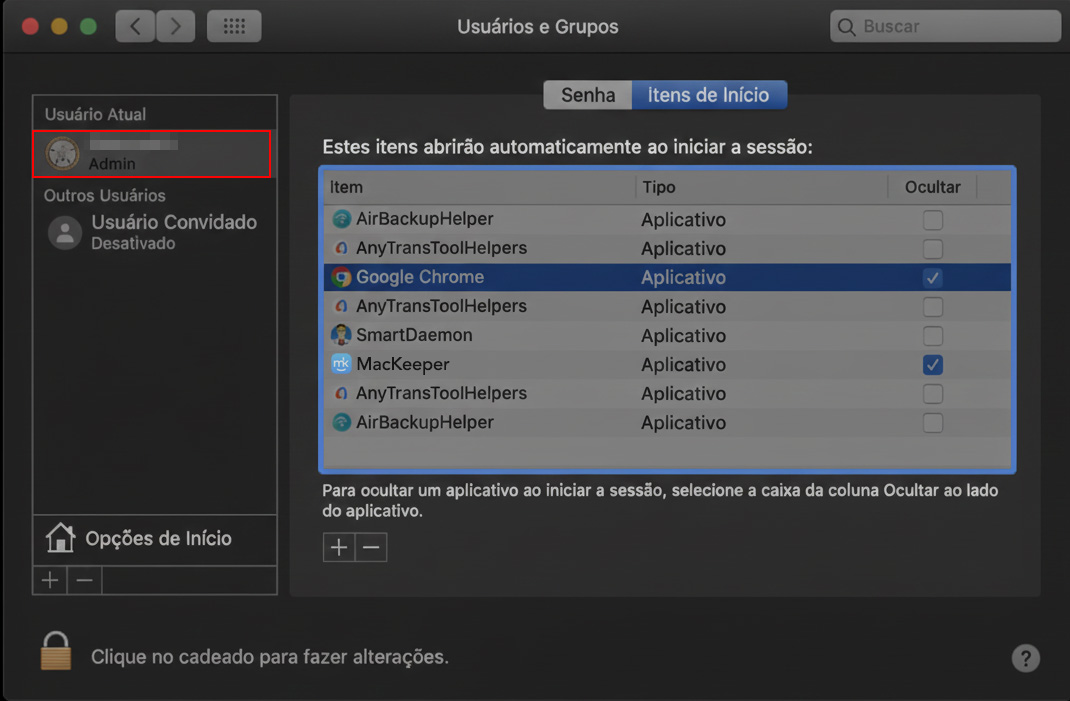1070x701 pixels.
Task: Go back using the left arrow button
Action: [x=135, y=26]
